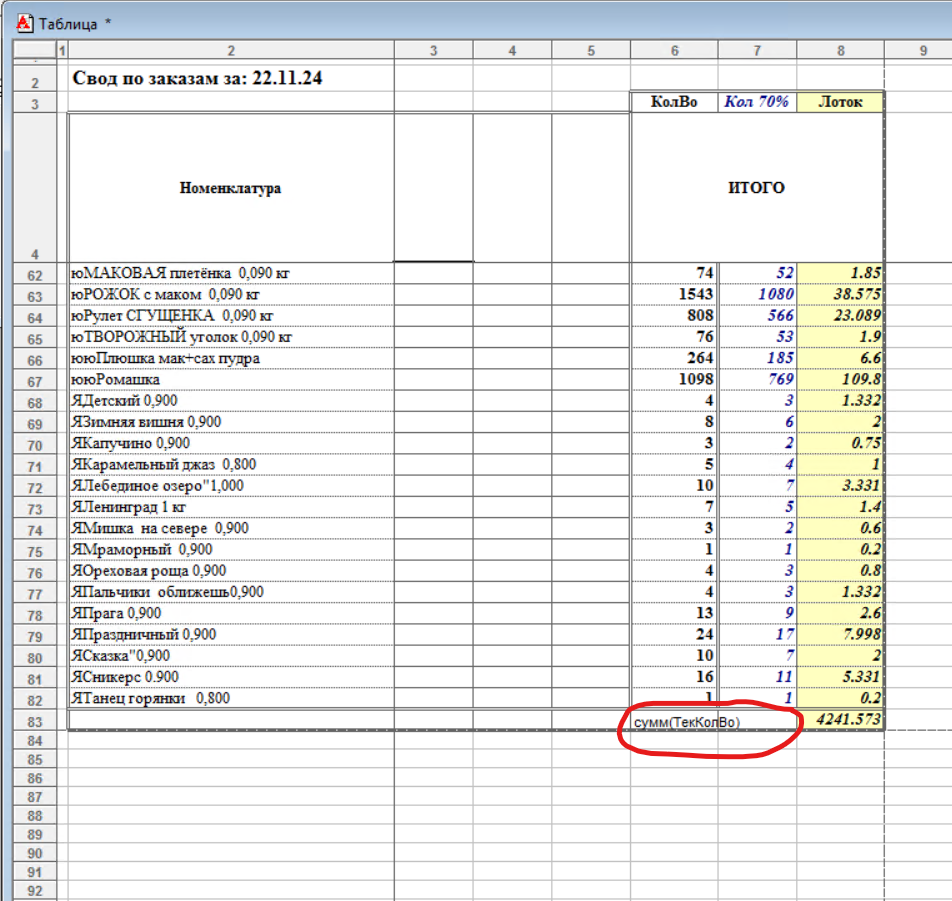Viewport: 952px width, 901px height.
Task: Select 'юТВОРОЖНЫЙ уголок 0,090 кг' cell
Action: 231,337
